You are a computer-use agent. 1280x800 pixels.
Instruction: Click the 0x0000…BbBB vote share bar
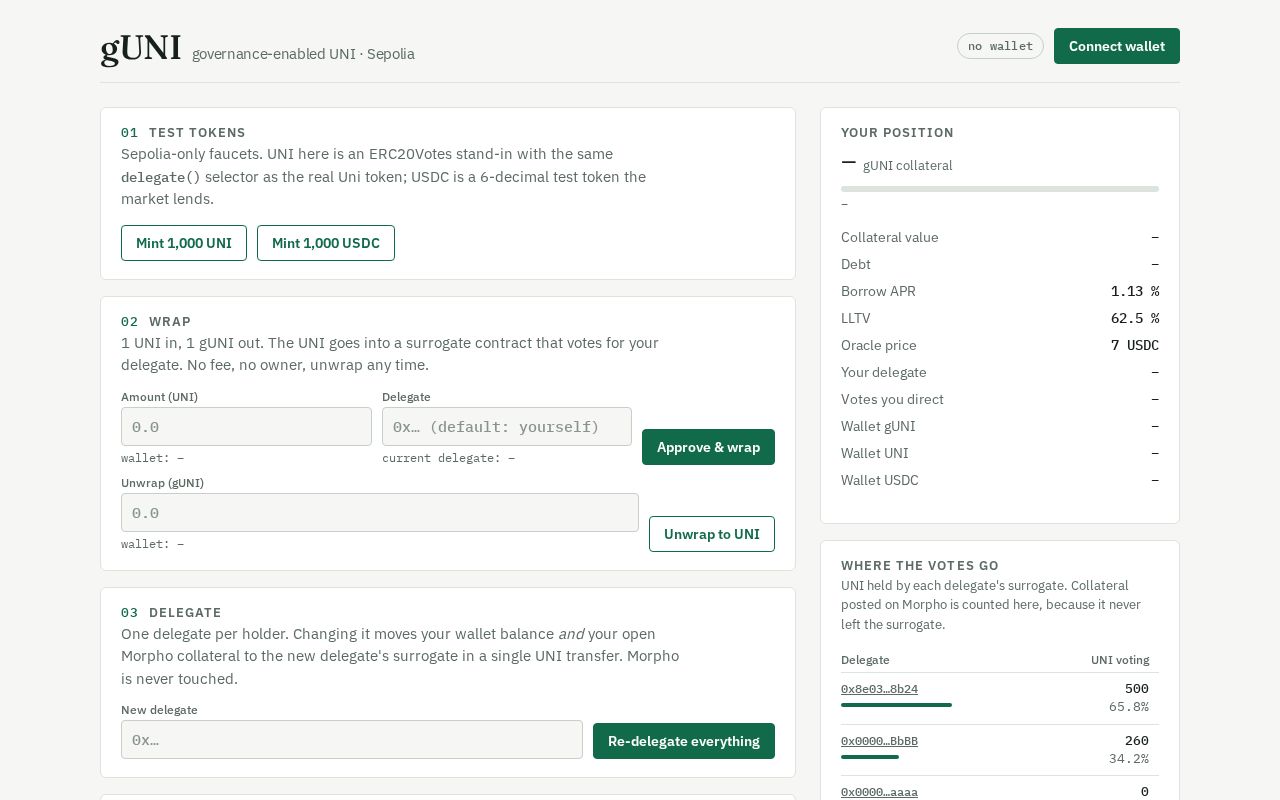pos(870,757)
